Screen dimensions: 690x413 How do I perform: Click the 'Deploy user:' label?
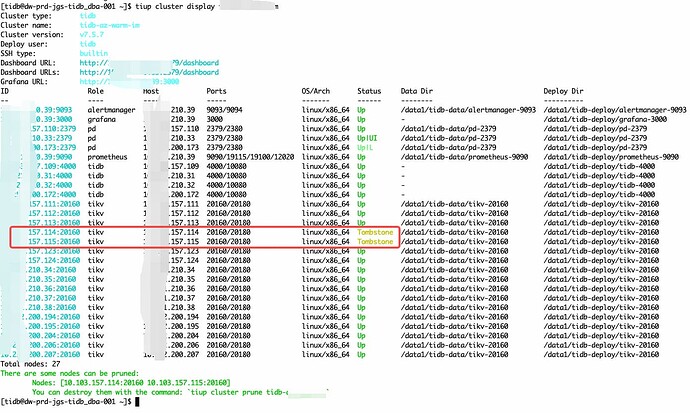(x=24, y=44)
